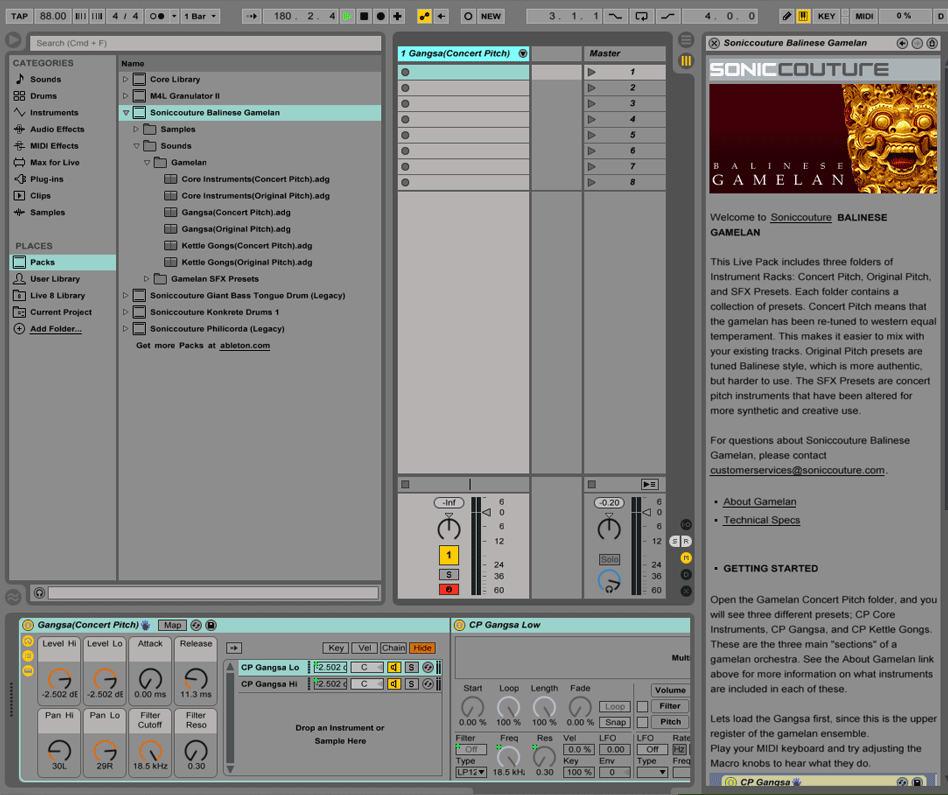Adjust the Filter Cutoff macro knob
Screen dimensions: 948x795
coord(150,751)
